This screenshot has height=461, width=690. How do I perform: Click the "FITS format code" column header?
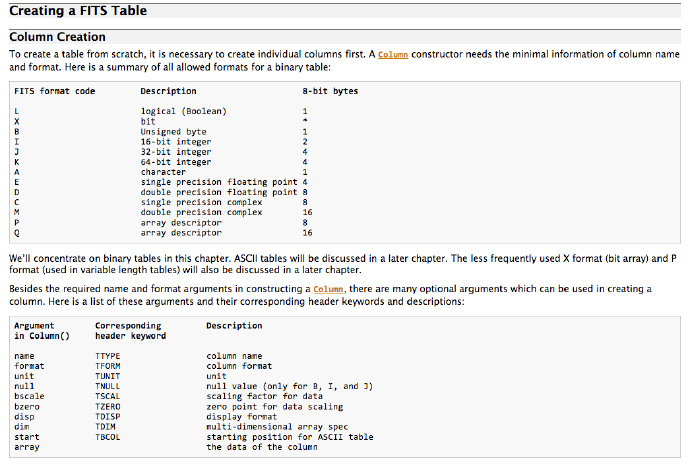pos(55,91)
